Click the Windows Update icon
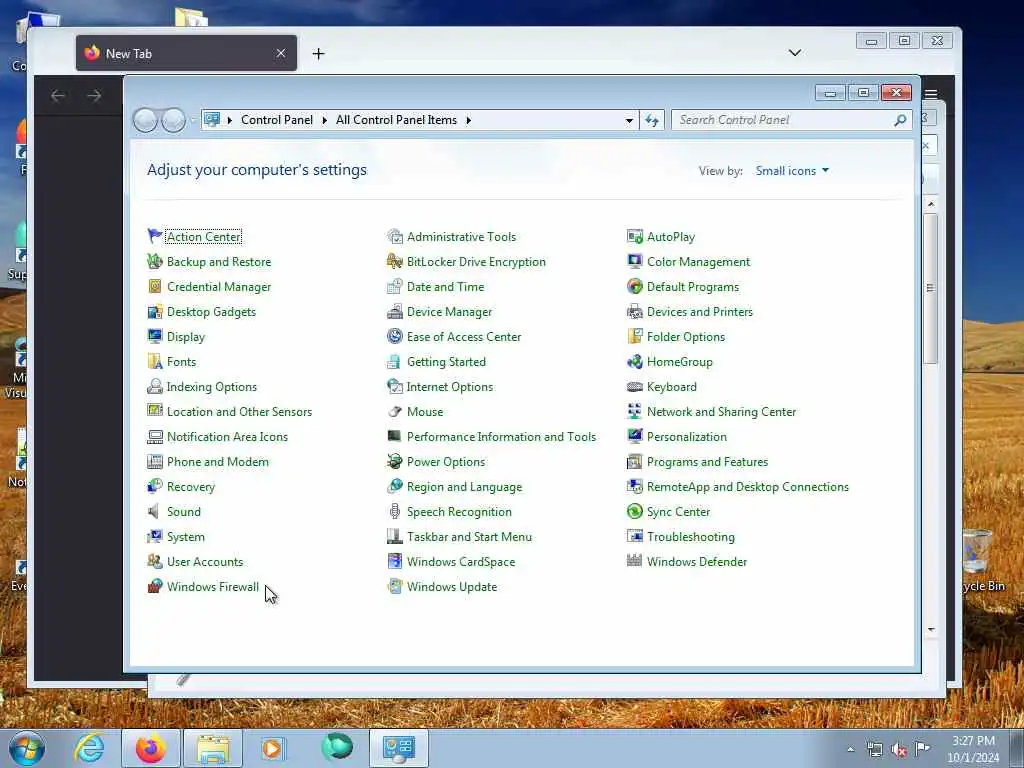This screenshot has width=1024, height=768. tap(394, 586)
